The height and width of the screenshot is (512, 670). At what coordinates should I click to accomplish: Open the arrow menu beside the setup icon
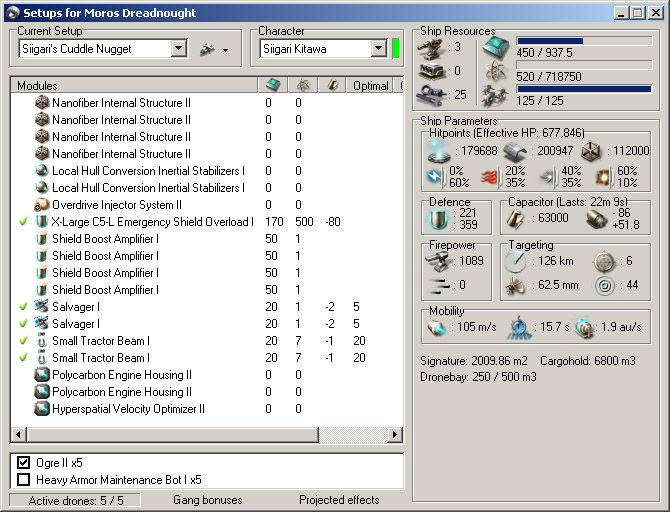226,50
